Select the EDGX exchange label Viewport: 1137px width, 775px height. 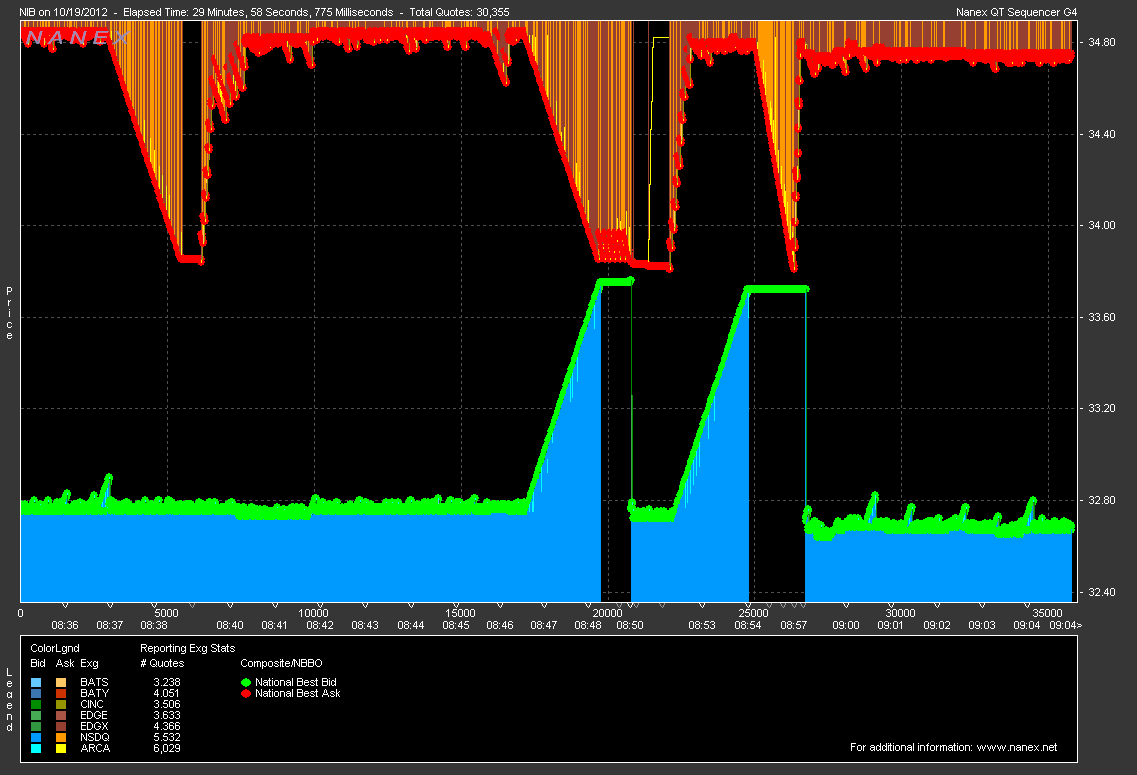(x=94, y=726)
